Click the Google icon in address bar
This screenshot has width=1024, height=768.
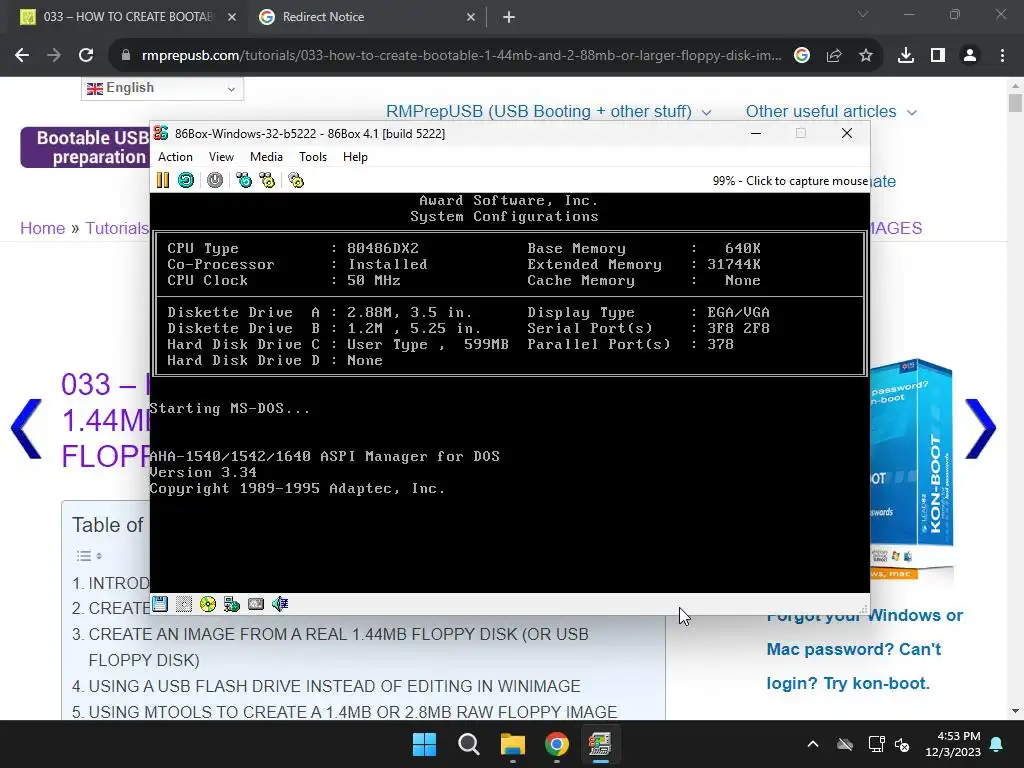point(802,56)
